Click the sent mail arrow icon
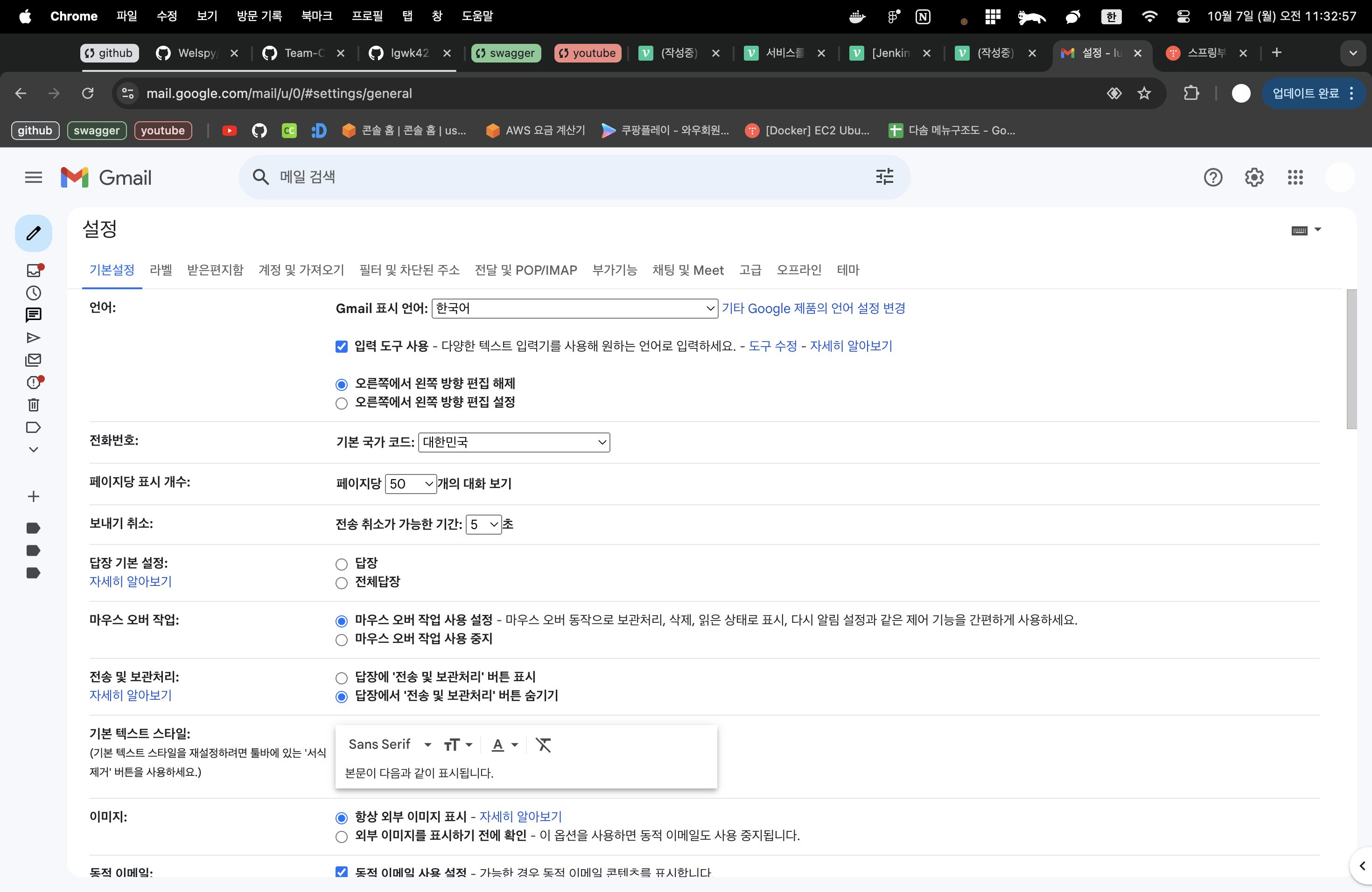 click(x=34, y=338)
